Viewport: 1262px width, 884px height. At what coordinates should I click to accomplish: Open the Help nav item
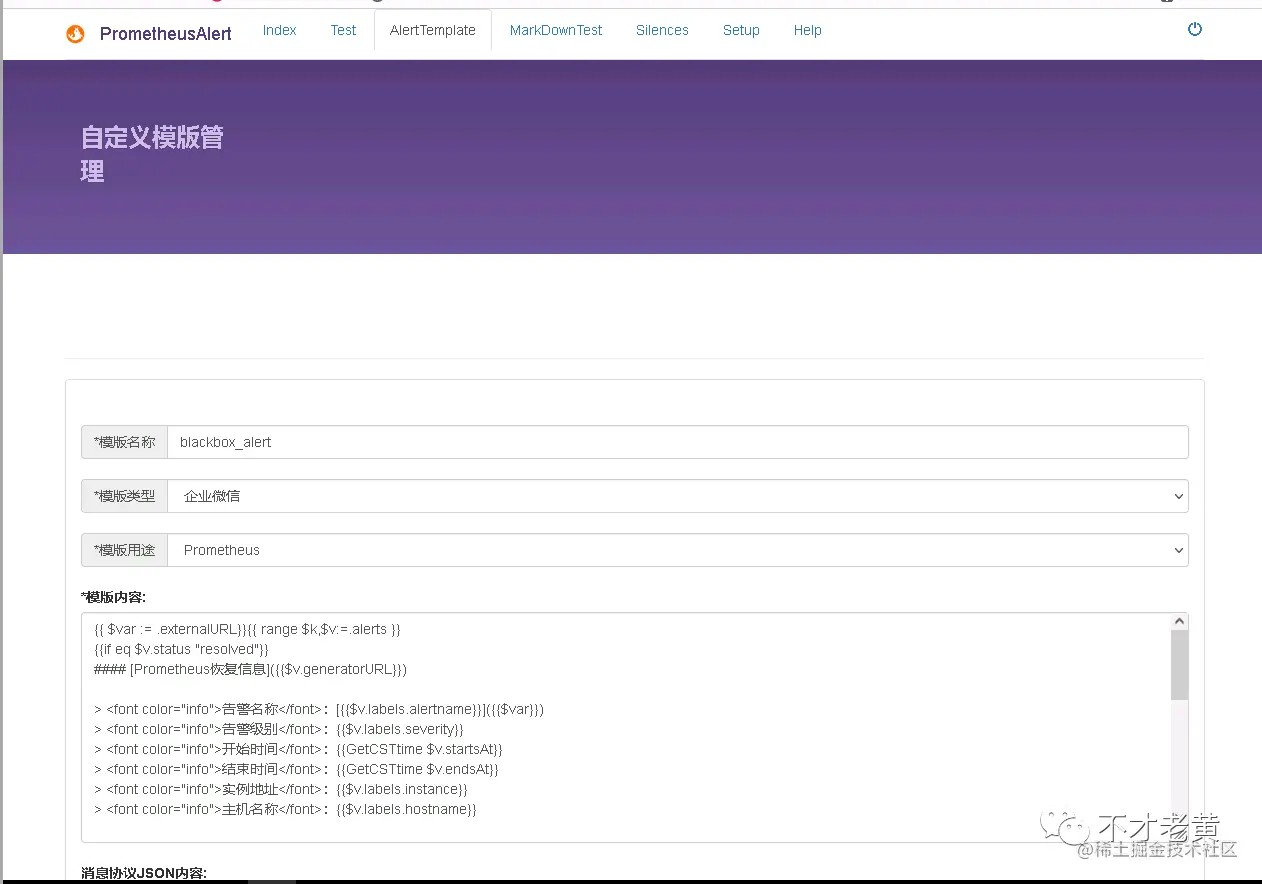click(x=808, y=30)
